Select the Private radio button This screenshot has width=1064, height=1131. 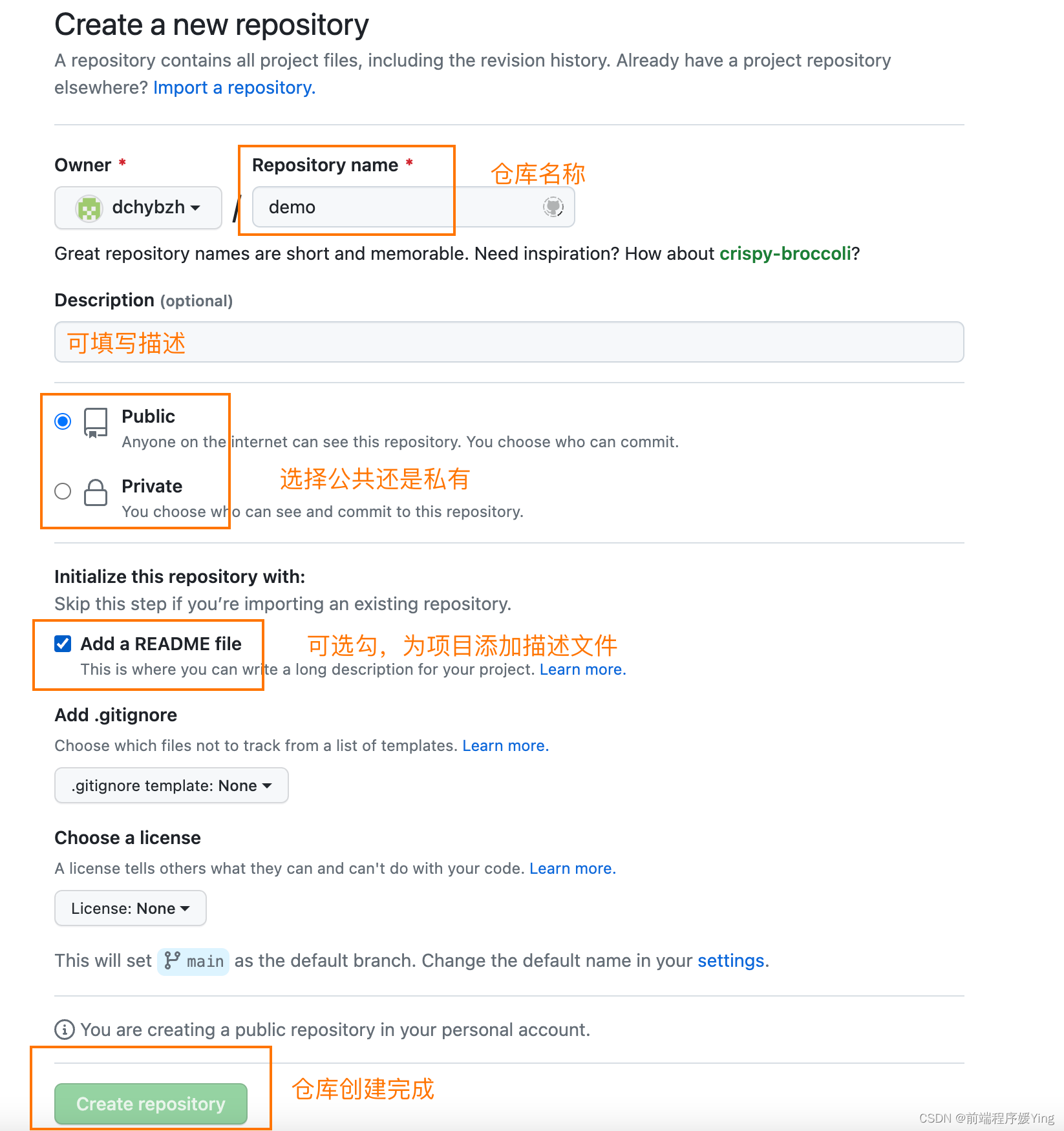(x=63, y=491)
